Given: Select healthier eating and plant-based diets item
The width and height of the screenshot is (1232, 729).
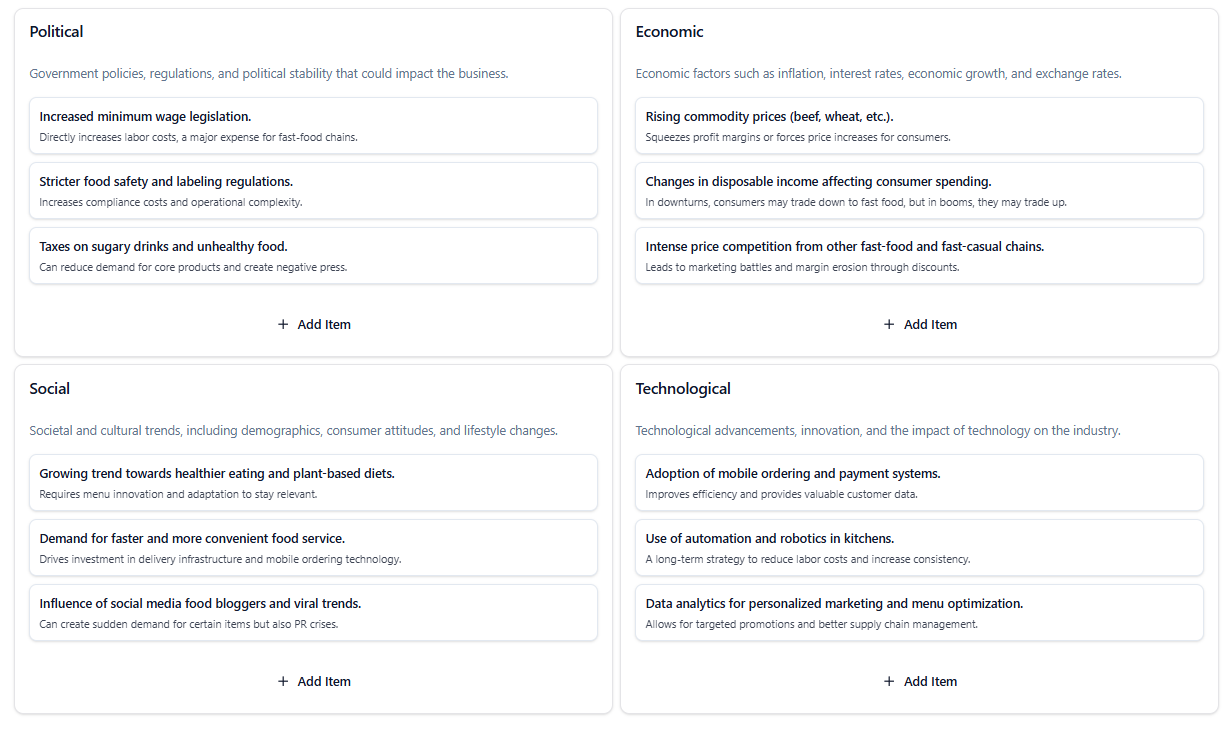Looking at the screenshot, I should point(313,483).
